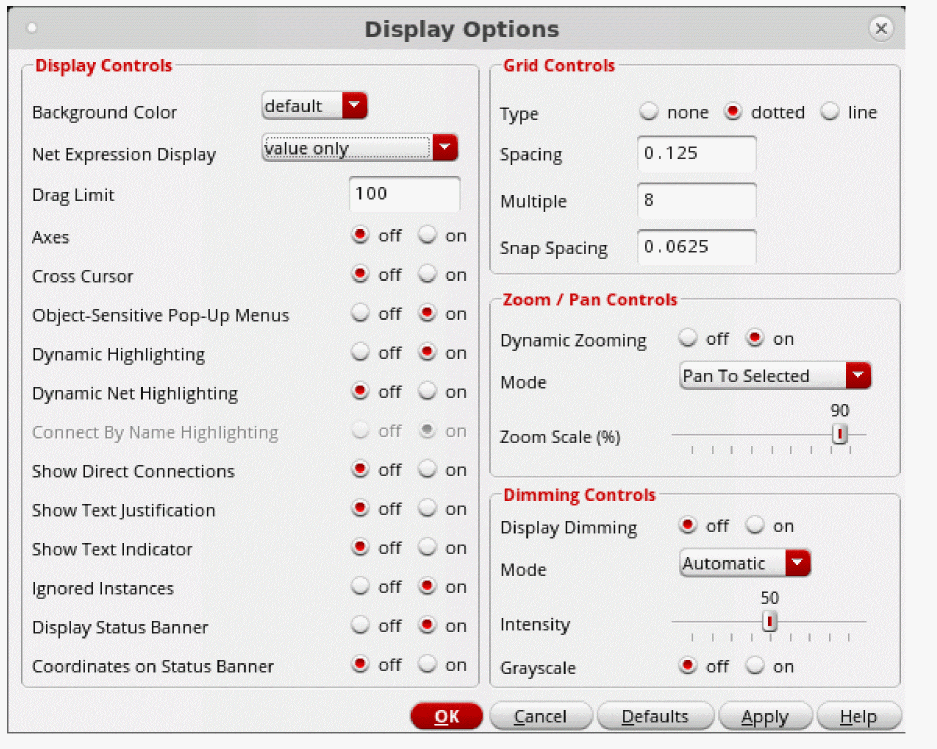Set Dynamic Zooming to on
The image size is (937, 749).
[x=755, y=338]
